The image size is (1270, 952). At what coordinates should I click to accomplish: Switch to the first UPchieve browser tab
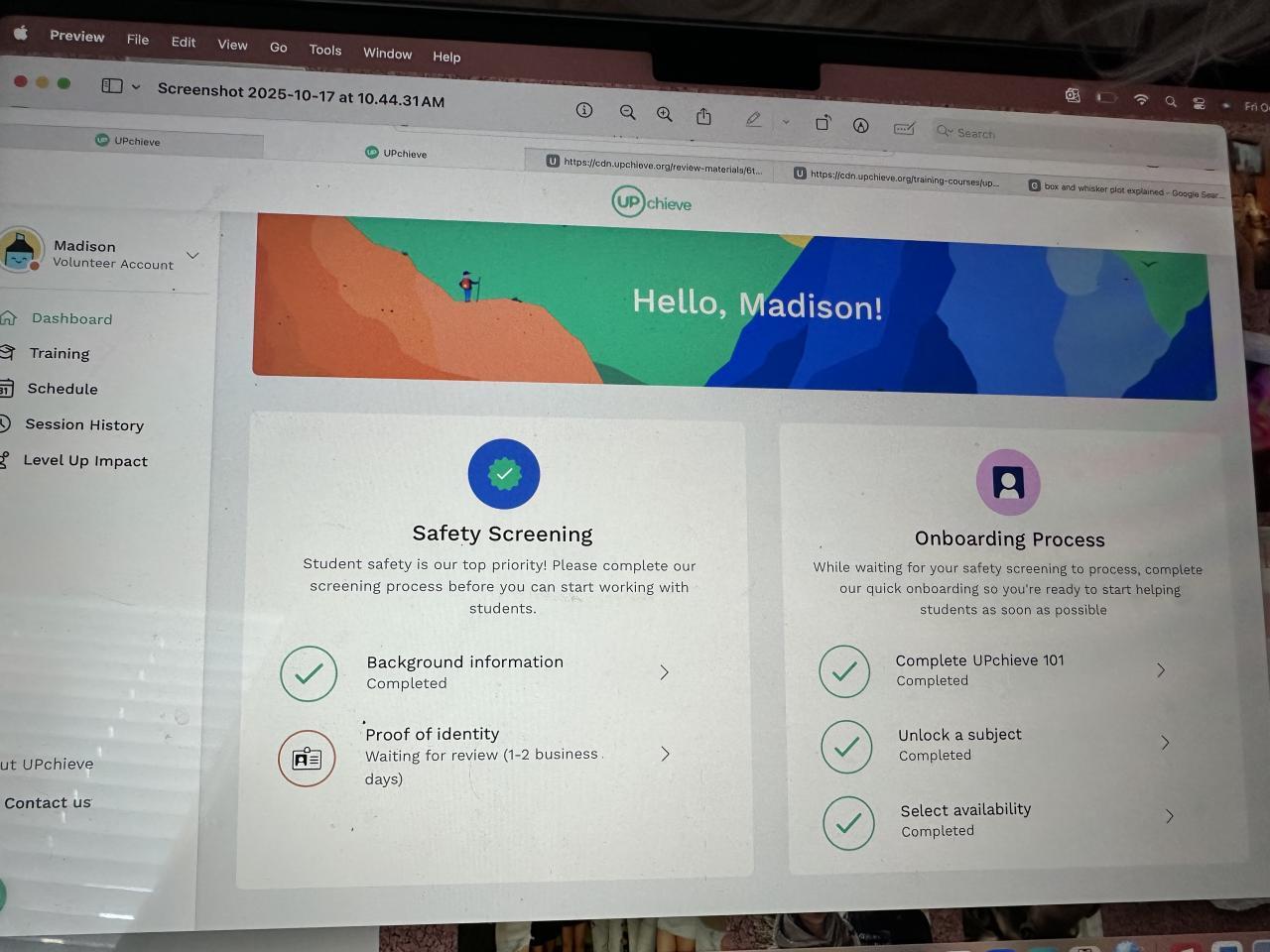(129, 141)
